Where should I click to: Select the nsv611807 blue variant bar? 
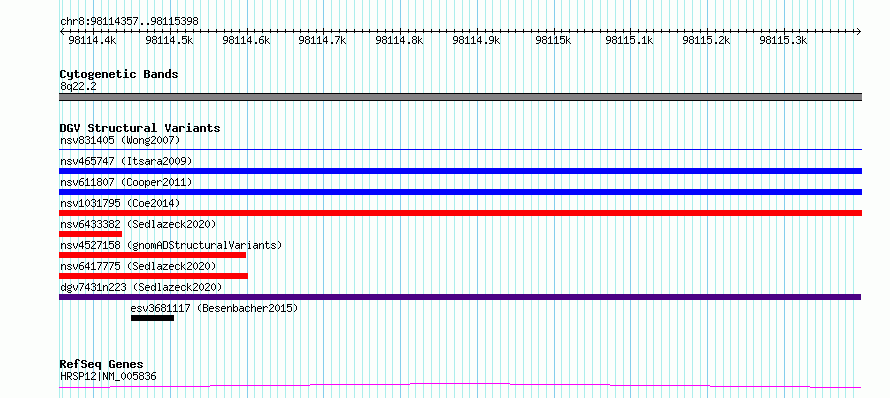tap(460, 192)
